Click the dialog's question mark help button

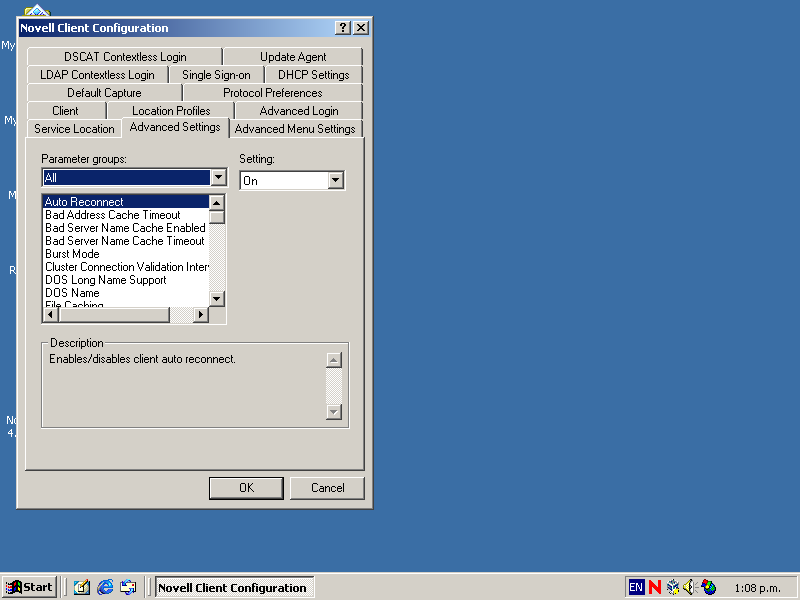pos(343,28)
